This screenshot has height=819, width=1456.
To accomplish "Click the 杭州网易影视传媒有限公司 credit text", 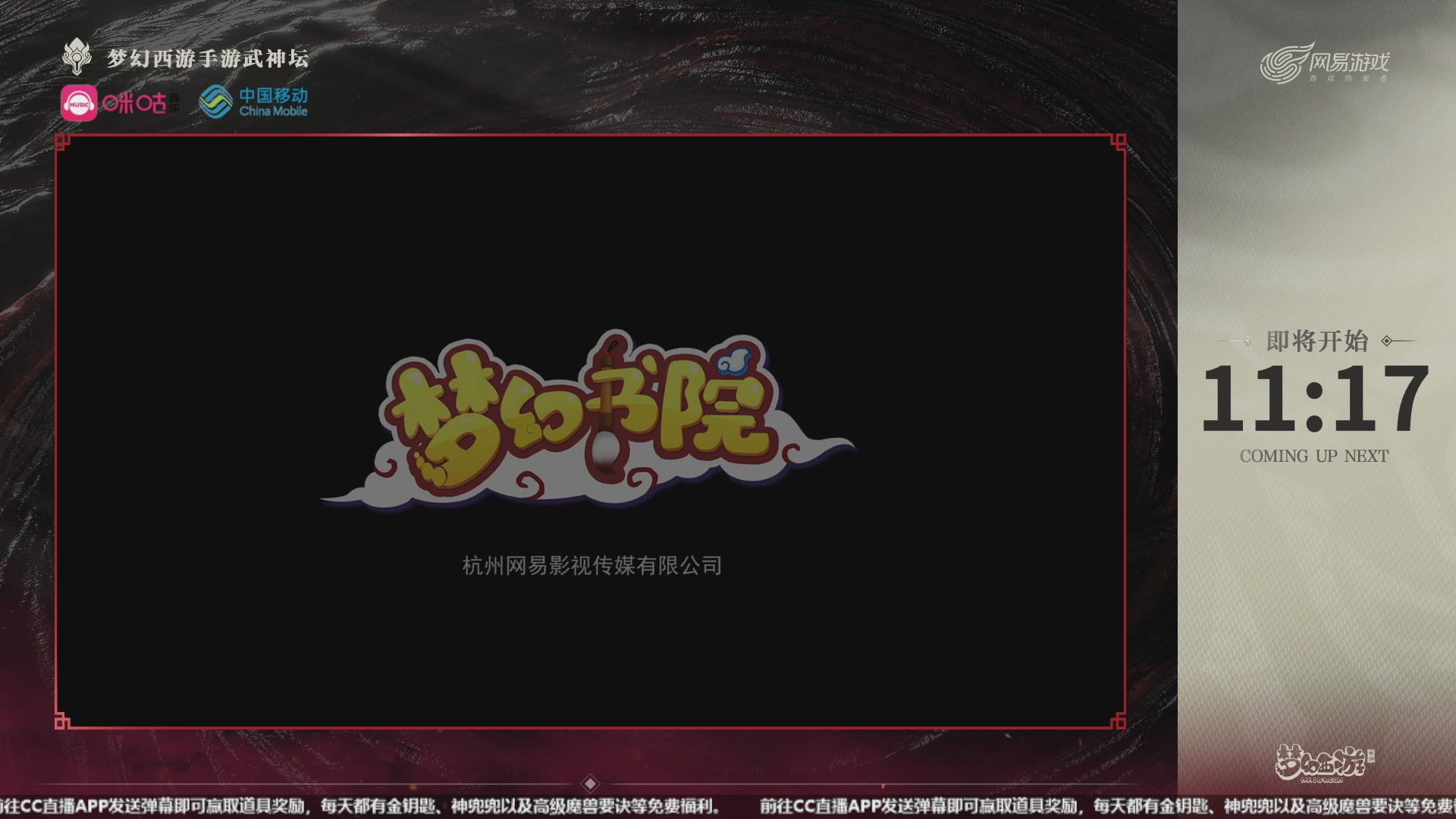I will coord(591,566).
